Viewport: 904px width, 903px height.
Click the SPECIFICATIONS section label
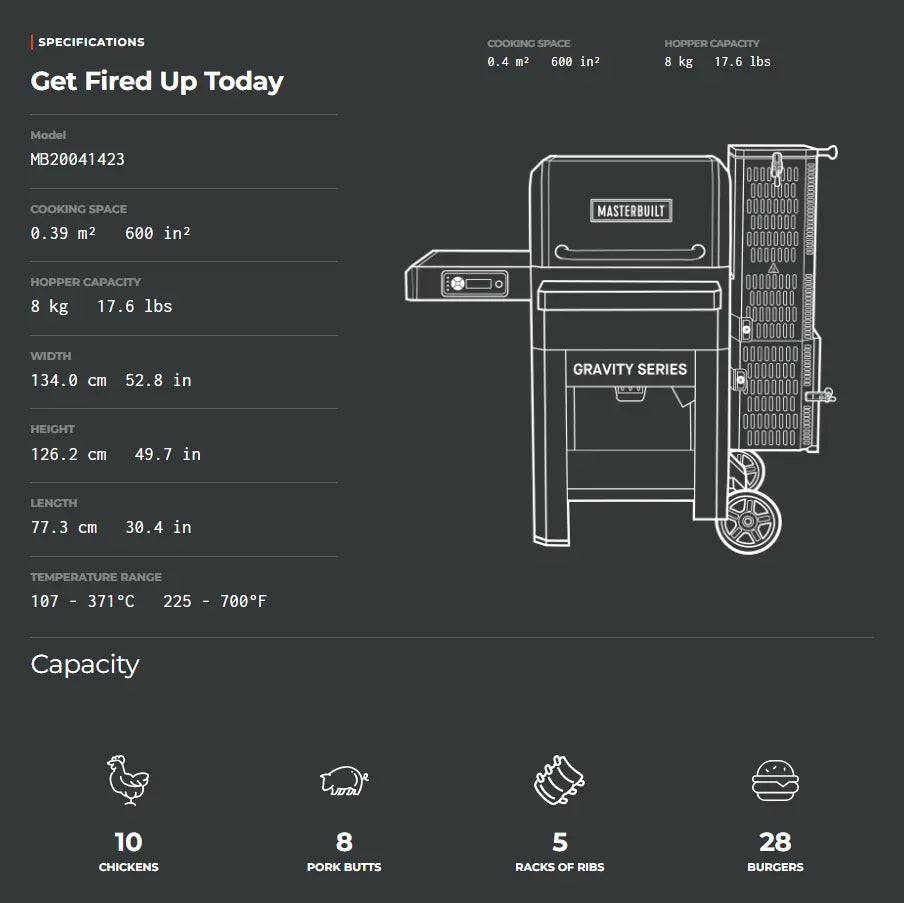pyautogui.click(x=91, y=42)
